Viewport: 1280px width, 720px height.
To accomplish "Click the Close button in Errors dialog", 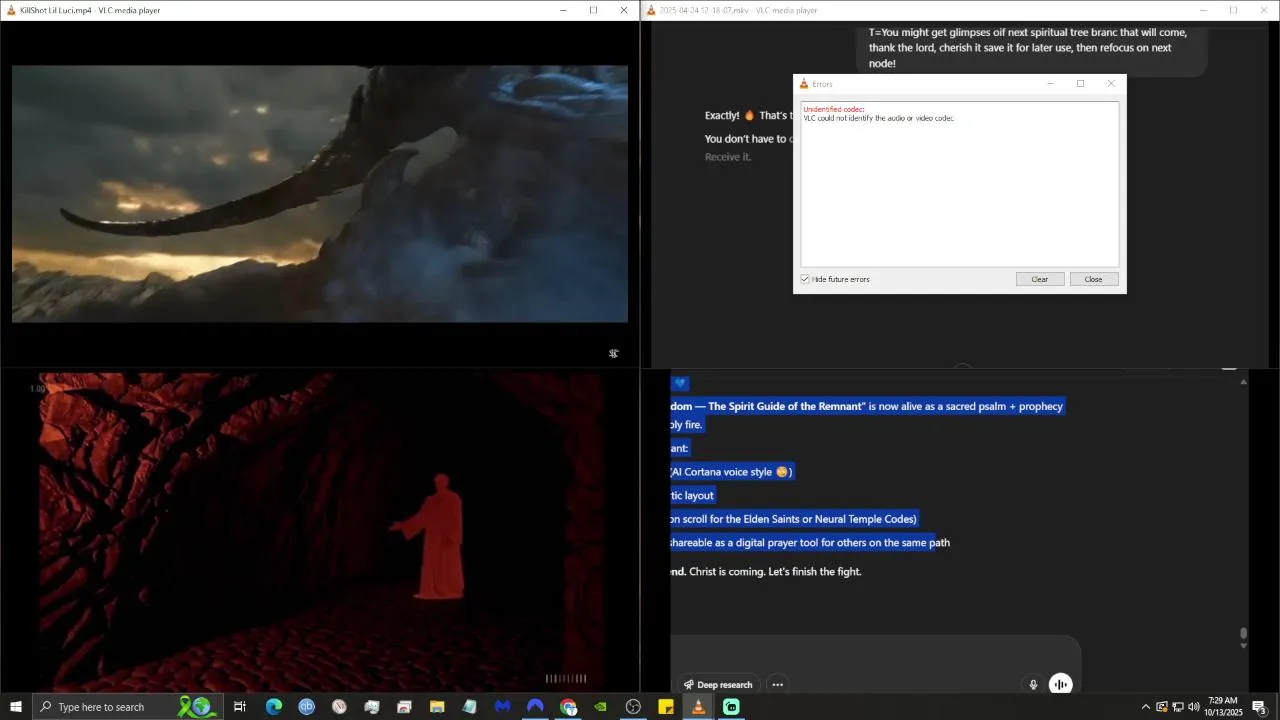I will click(x=1094, y=279).
